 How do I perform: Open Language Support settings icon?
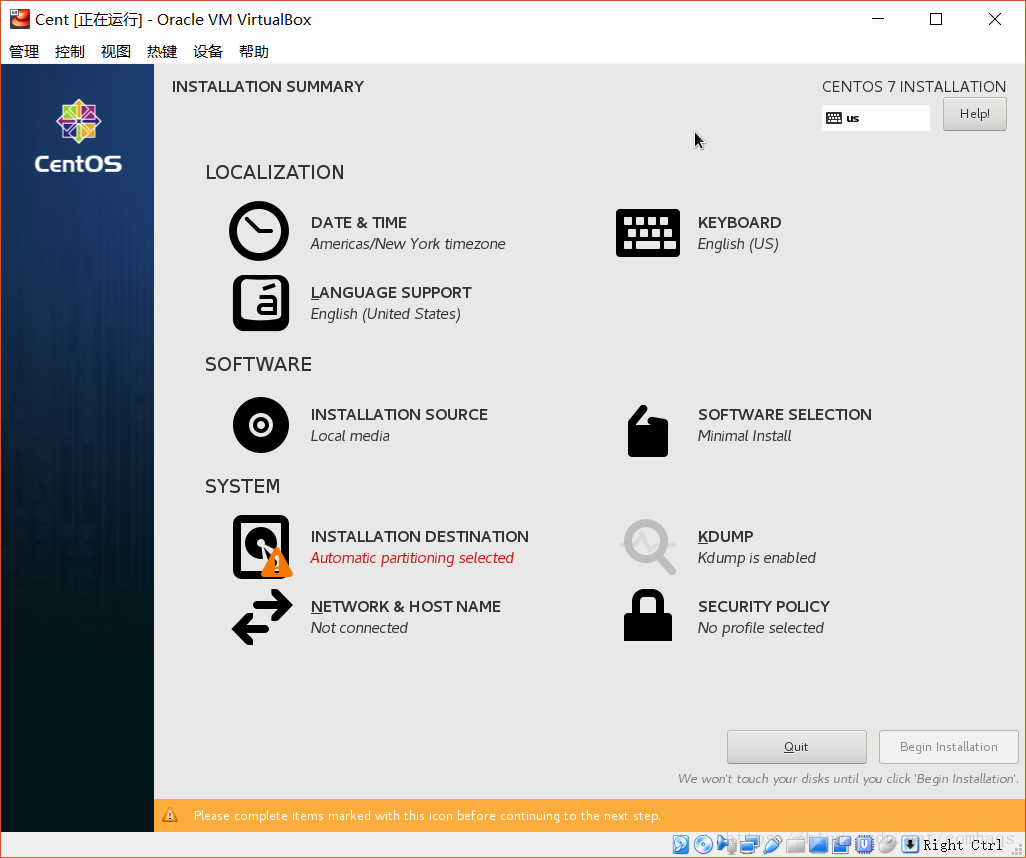click(x=261, y=303)
